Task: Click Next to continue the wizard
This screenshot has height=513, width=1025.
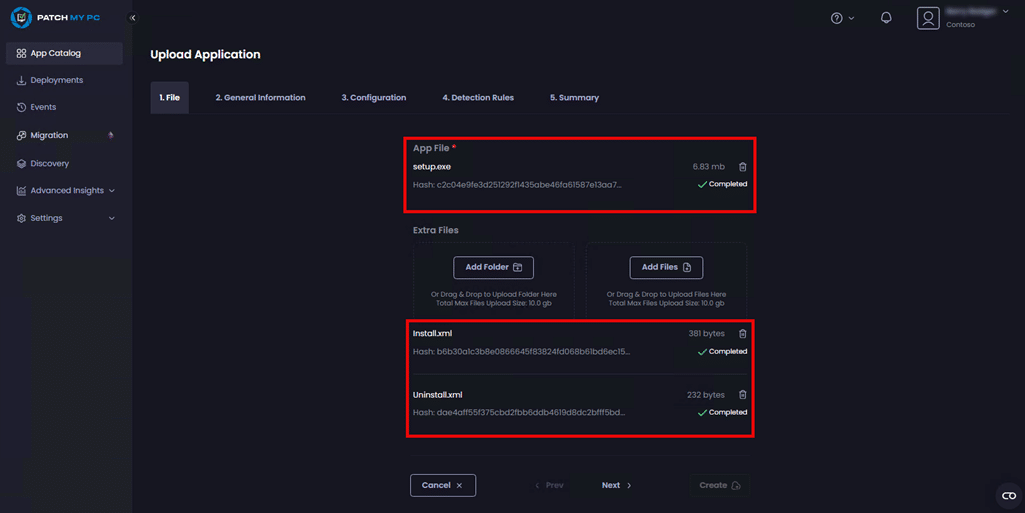Action: [x=616, y=485]
